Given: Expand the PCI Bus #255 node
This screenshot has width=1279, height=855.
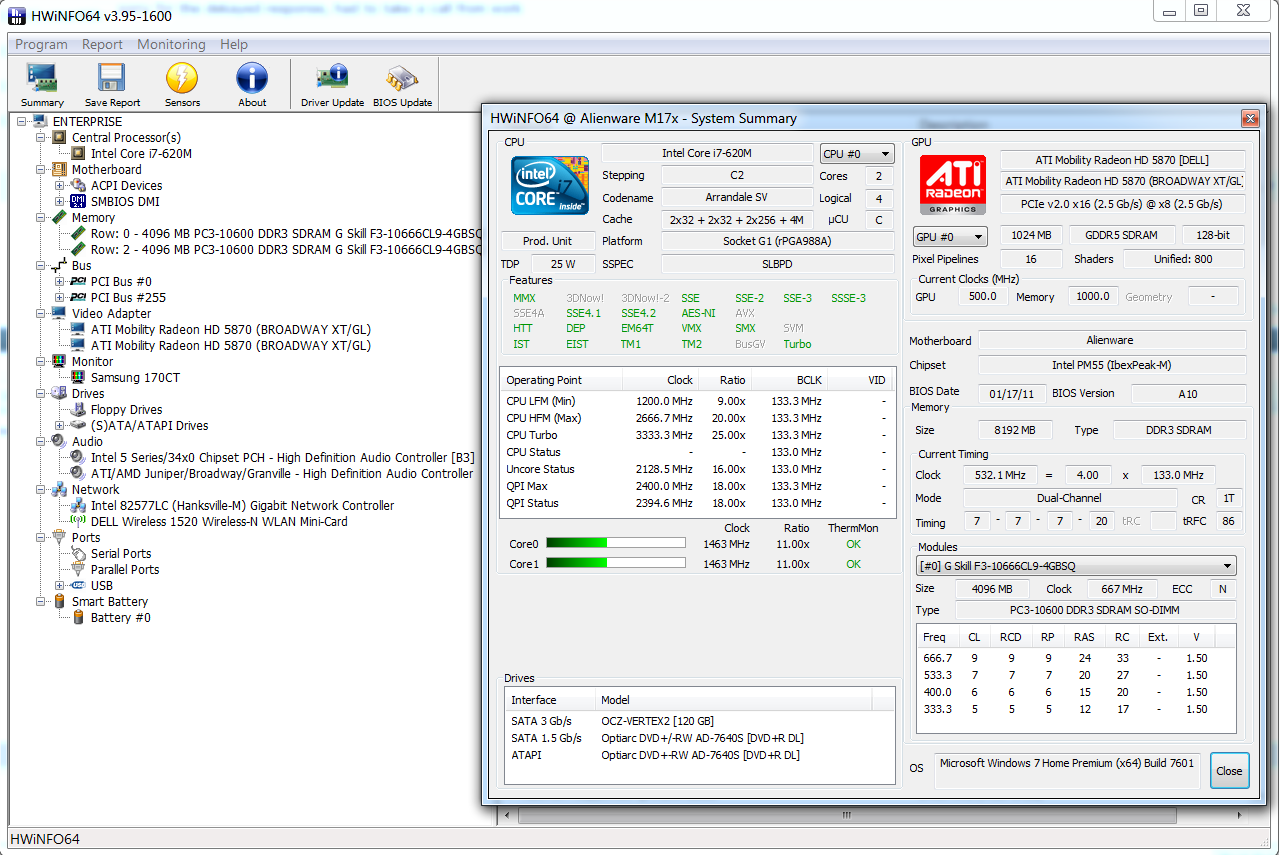Looking at the screenshot, I should [x=60, y=297].
